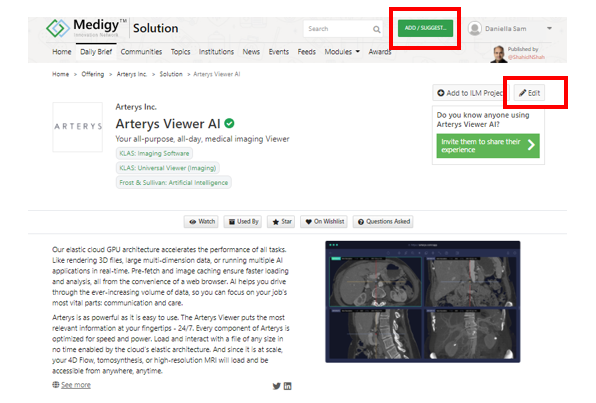Click the Daniella Sam avatar icon
Viewport: 596px width, 403px height.
pyautogui.click(x=474, y=29)
